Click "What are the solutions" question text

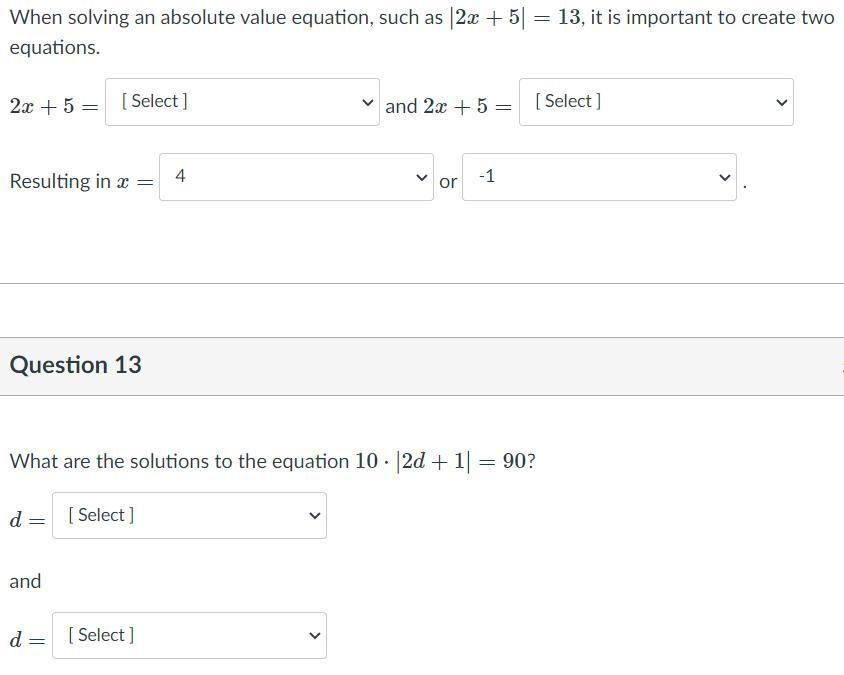click(x=180, y=462)
